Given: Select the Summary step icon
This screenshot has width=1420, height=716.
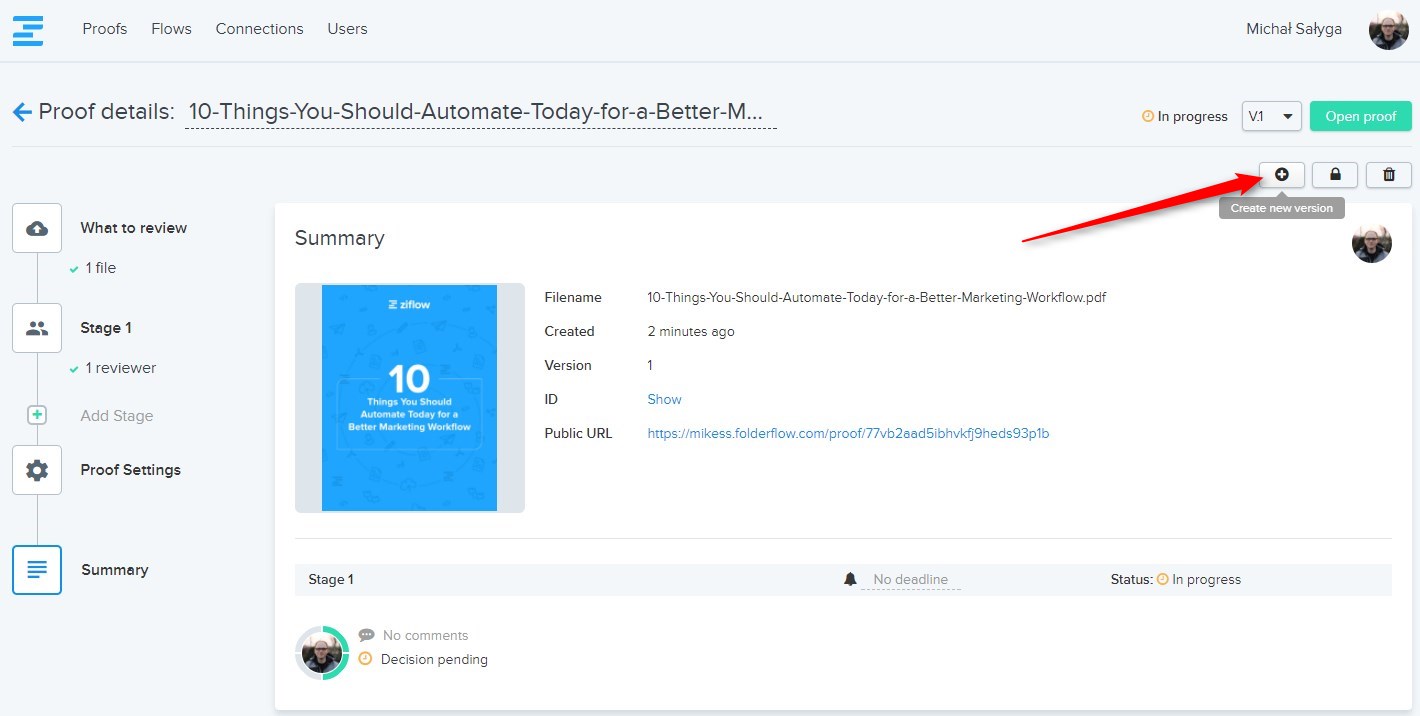Looking at the screenshot, I should tap(37, 570).
